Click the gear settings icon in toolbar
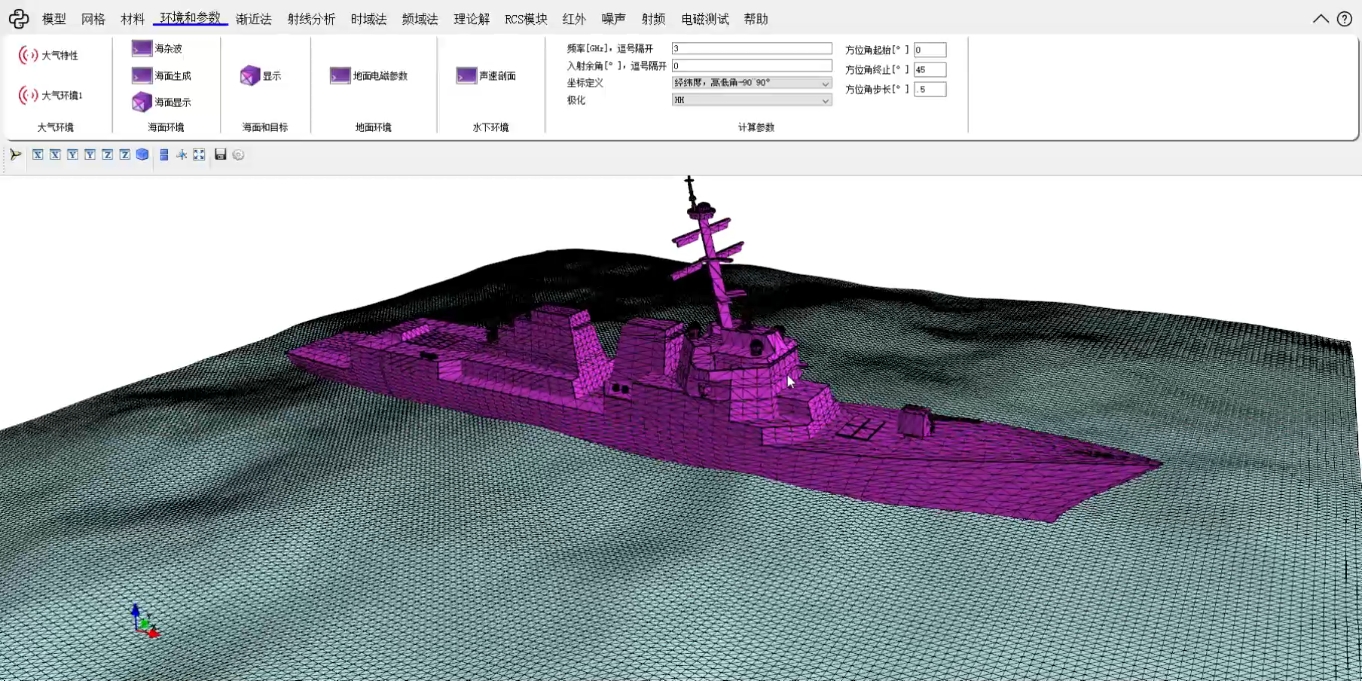1362x681 pixels. pyautogui.click(x=239, y=155)
